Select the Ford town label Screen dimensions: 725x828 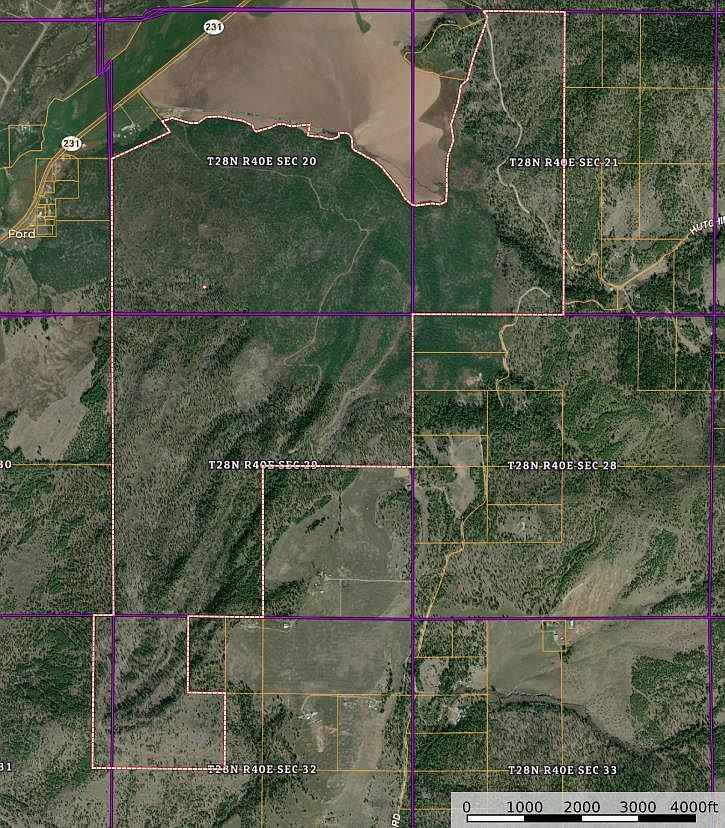pyautogui.click(x=22, y=233)
